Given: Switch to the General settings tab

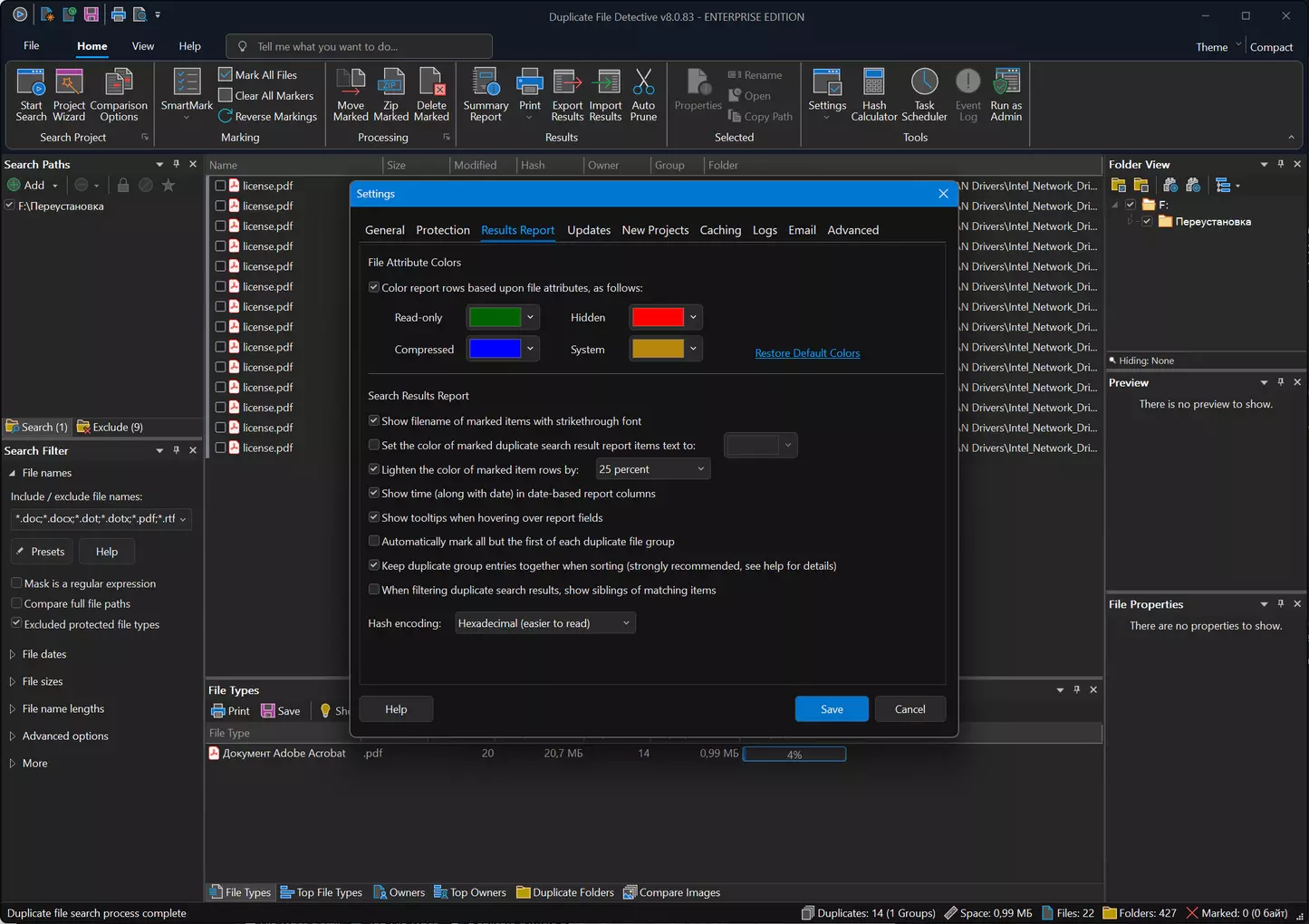Looking at the screenshot, I should coord(384,230).
